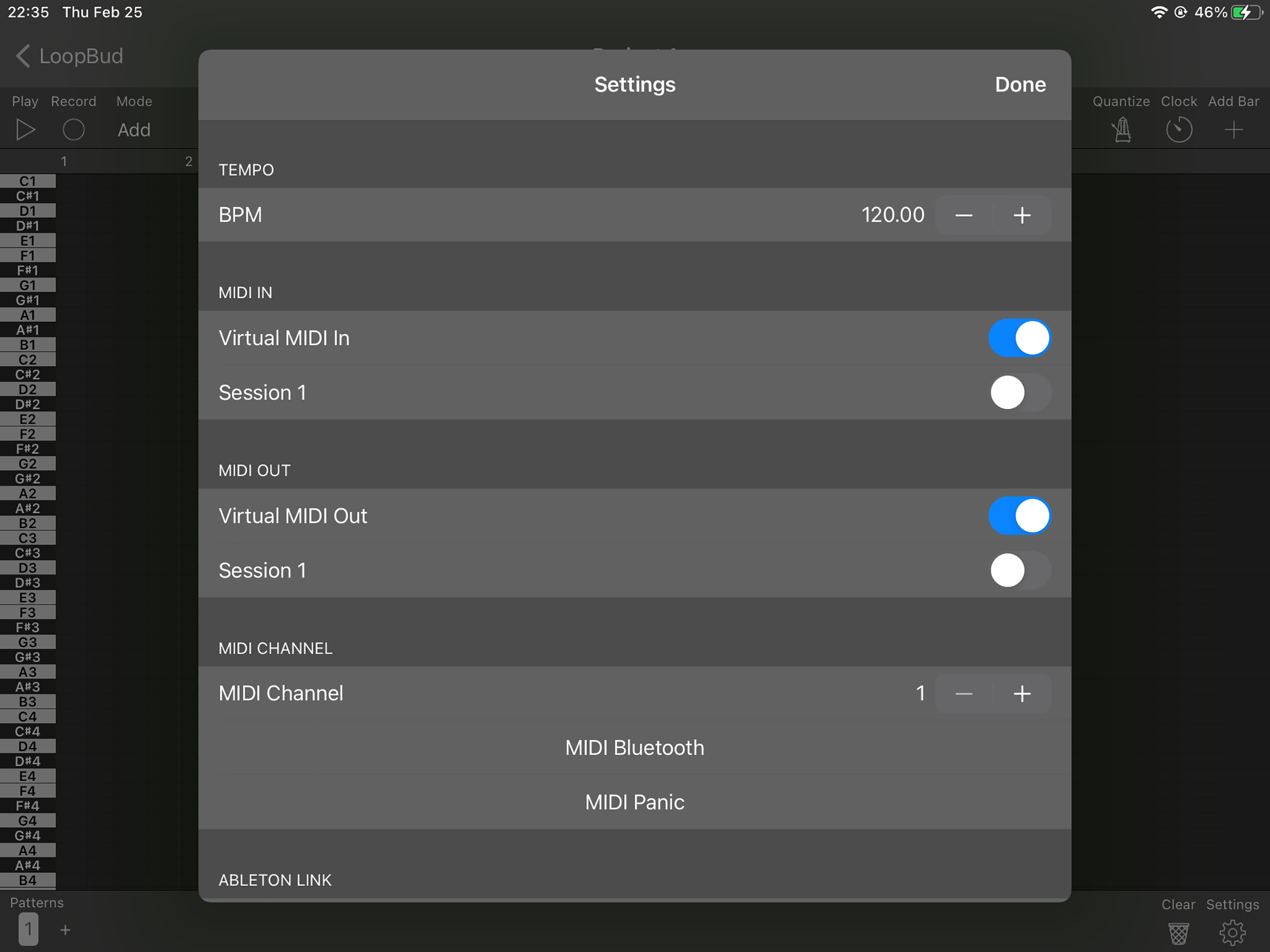Viewport: 1270px width, 952px height.
Task: Enable Session 1 under MIDI In
Action: (x=1019, y=393)
